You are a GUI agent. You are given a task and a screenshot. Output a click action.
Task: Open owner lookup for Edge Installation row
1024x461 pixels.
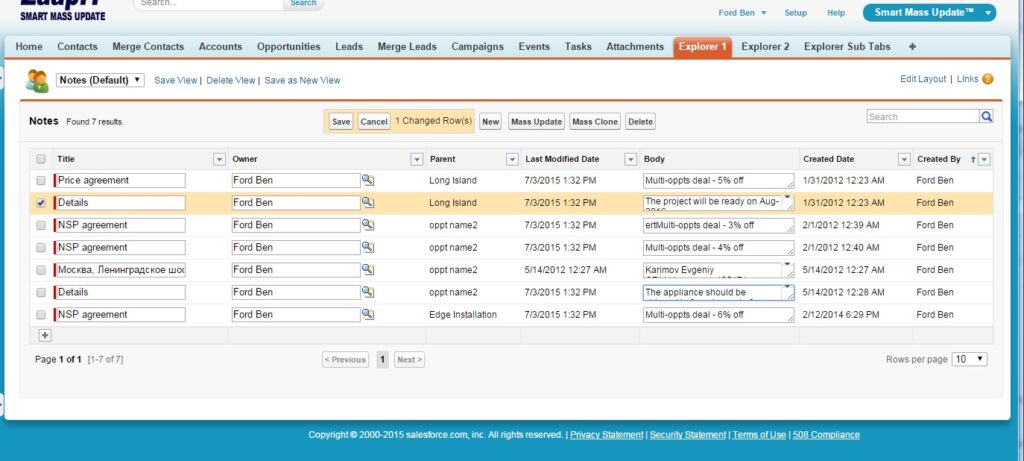pyautogui.click(x=368, y=314)
